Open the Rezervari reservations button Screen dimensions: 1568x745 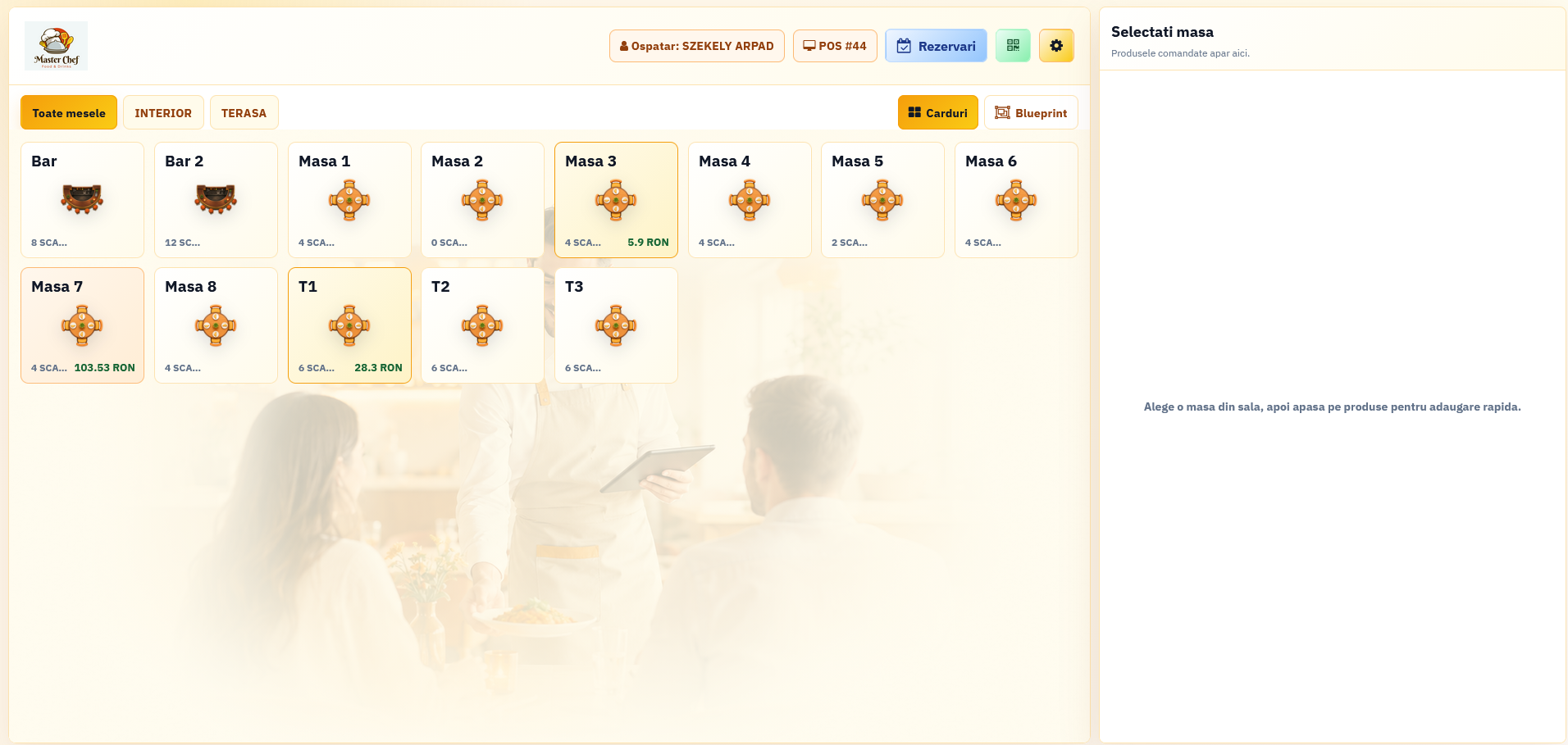pyautogui.click(x=936, y=46)
